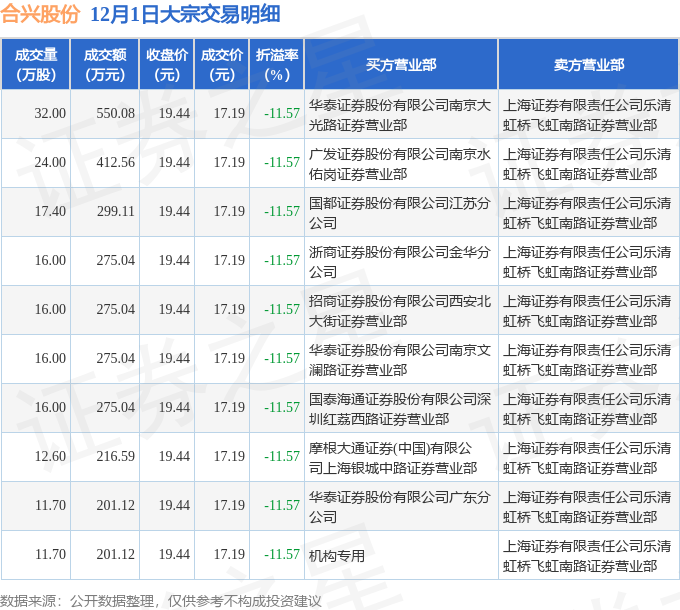Click the 华泰证券南京大光路证券营业部 buyer cell
This screenshot has width=680, height=610.
(x=400, y=114)
